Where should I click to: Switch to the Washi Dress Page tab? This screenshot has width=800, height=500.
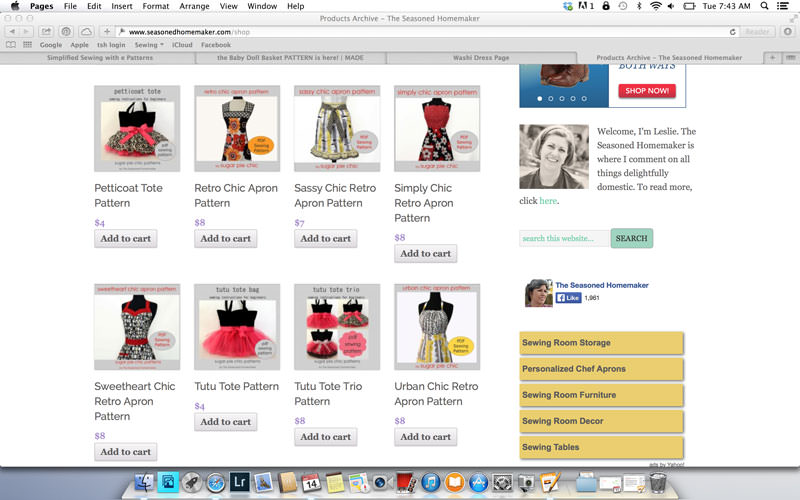pos(480,58)
